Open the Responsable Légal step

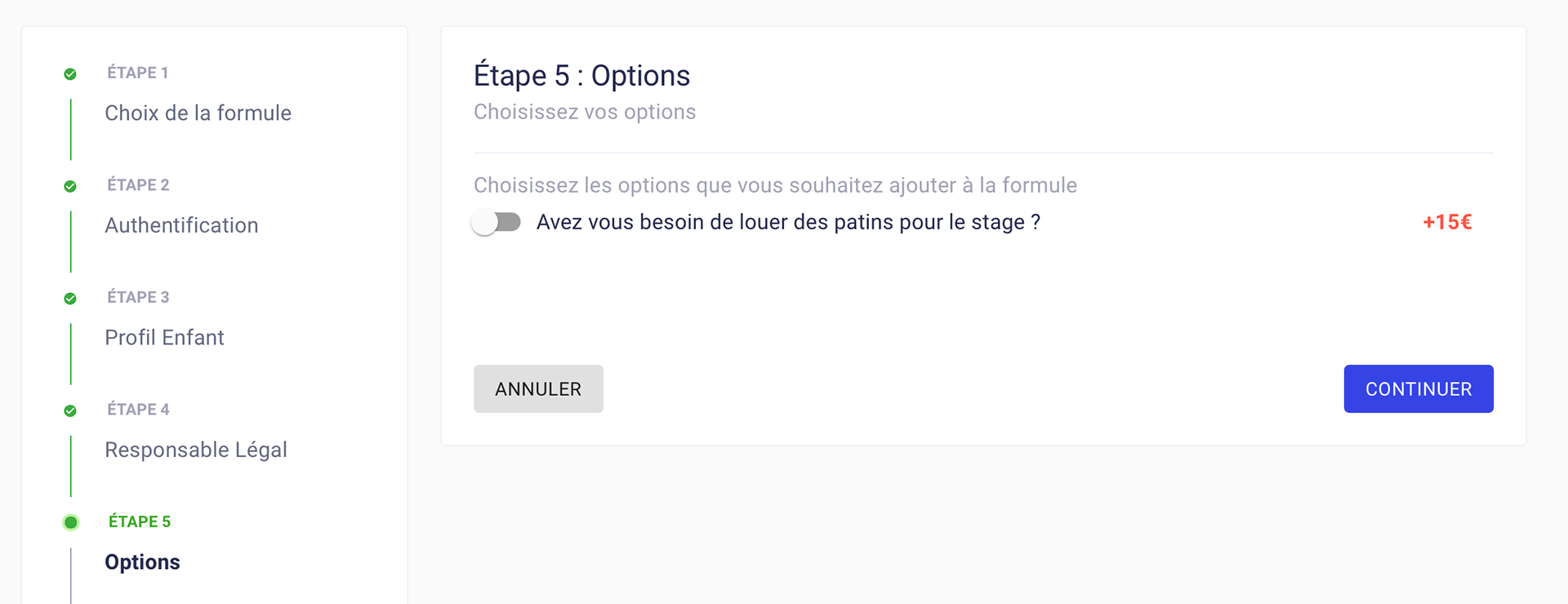coord(196,450)
